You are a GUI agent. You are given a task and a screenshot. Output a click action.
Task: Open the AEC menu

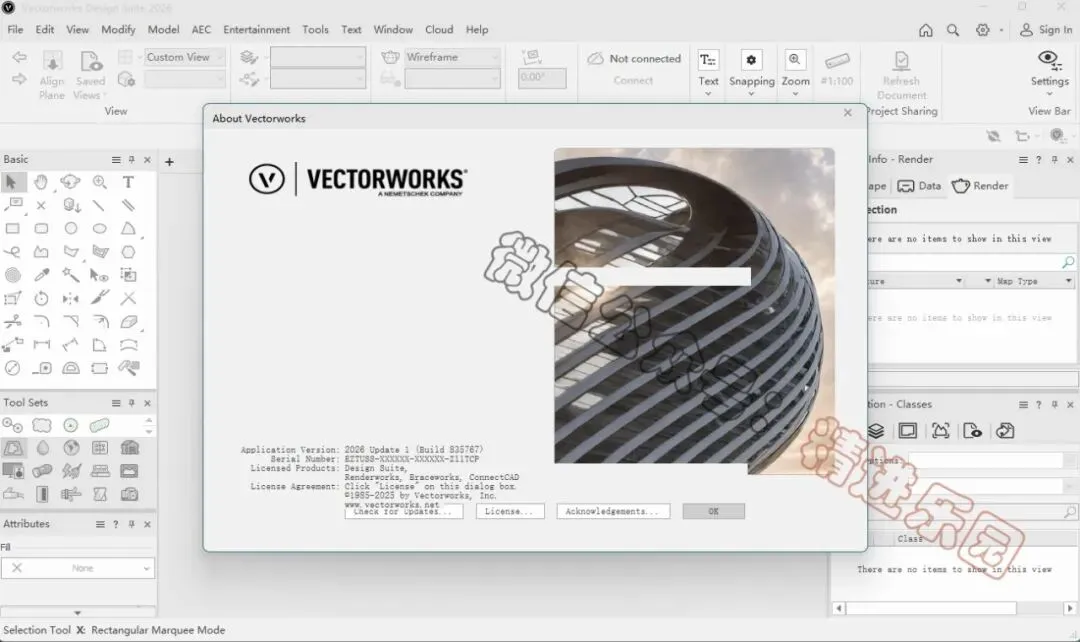point(201,30)
